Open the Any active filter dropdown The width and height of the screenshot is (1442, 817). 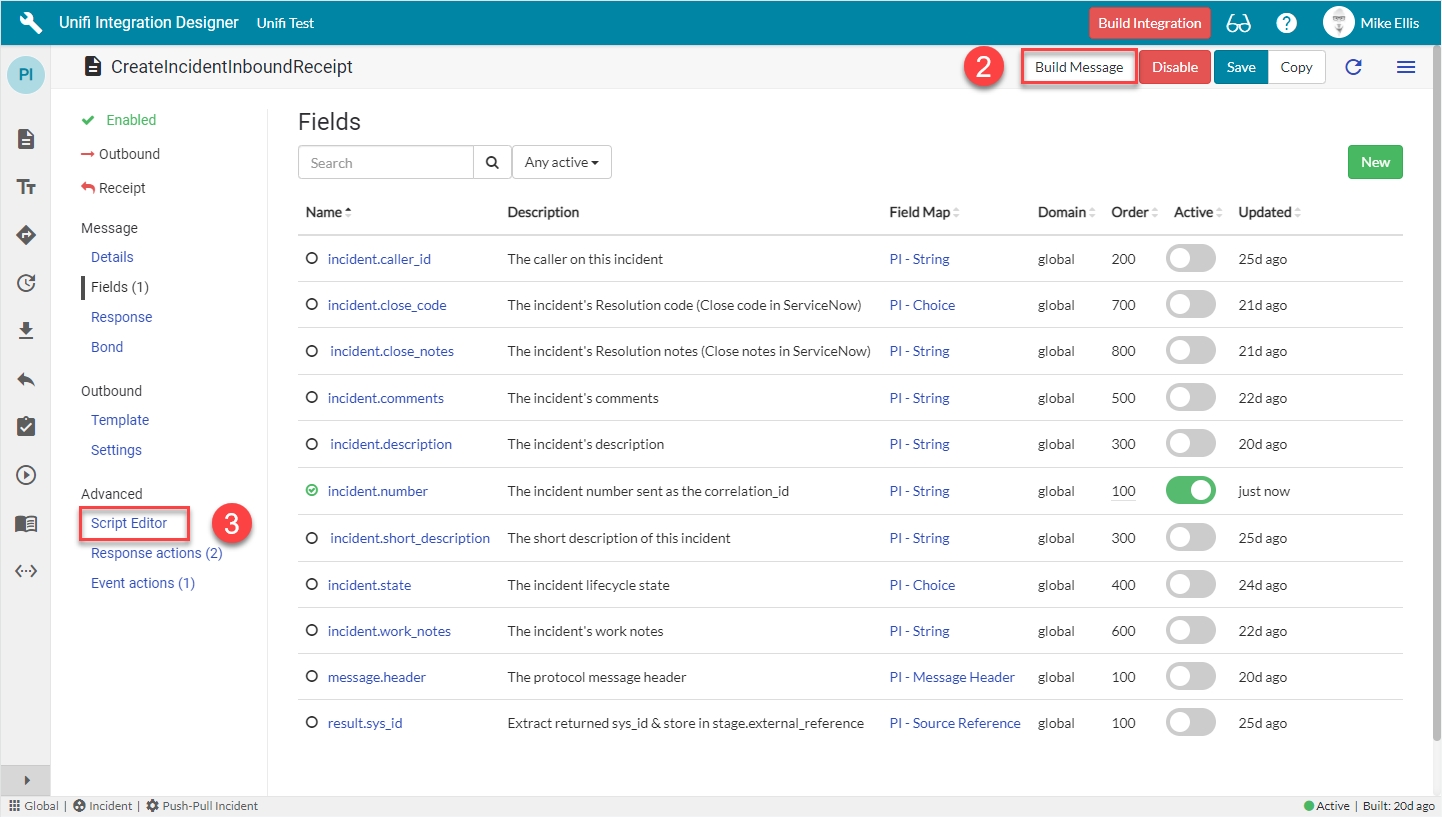click(561, 162)
